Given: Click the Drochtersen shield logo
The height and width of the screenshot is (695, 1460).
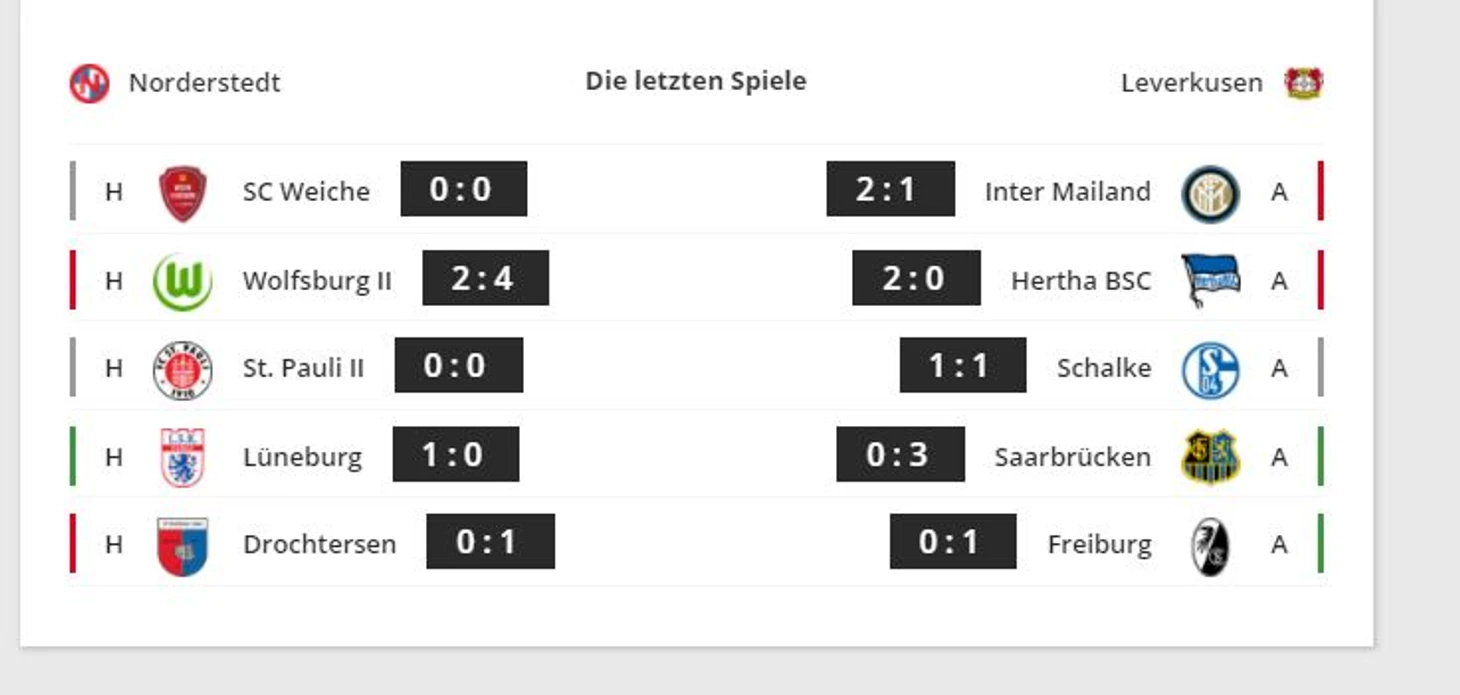Looking at the screenshot, I should click(182, 546).
